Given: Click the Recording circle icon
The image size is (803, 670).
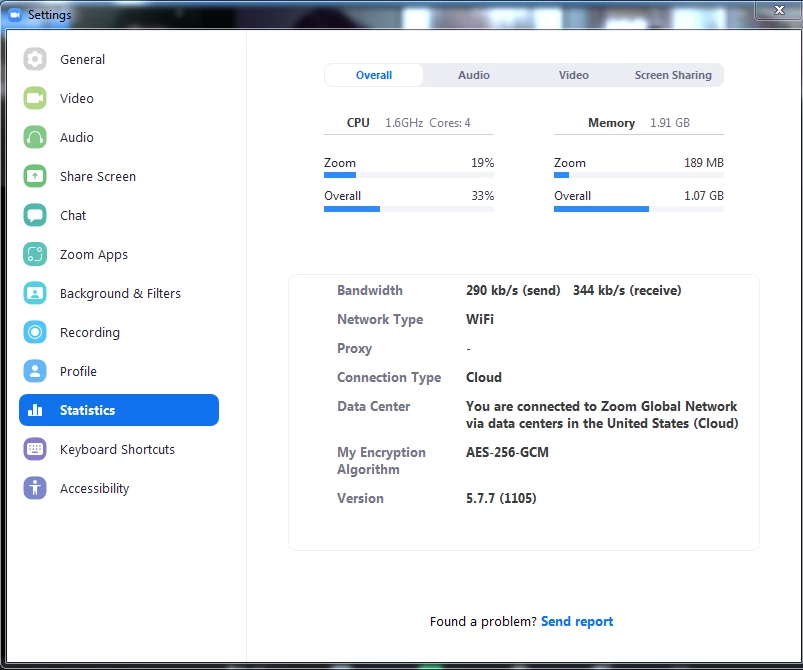Looking at the screenshot, I should pos(35,332).
